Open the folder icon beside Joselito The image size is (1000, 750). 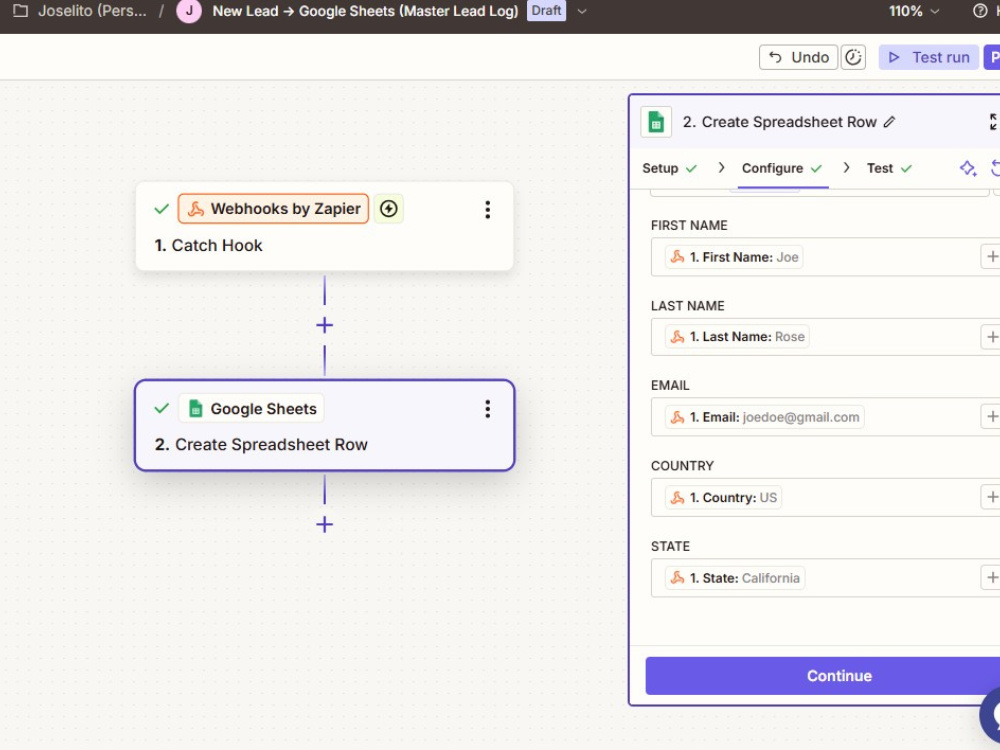(20, 11)
